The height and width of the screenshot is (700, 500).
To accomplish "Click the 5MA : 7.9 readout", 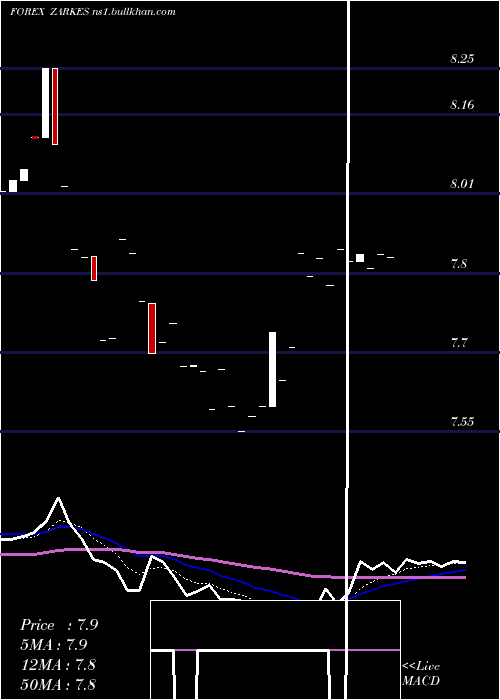I will point(54,645).
